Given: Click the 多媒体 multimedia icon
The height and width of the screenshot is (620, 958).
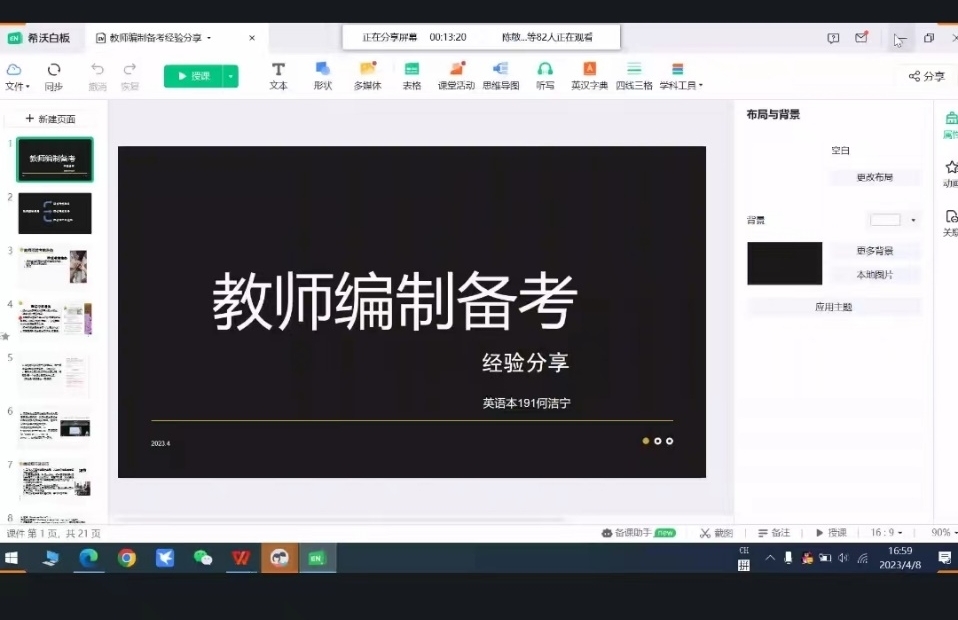Looking at the screenshot, I should (x=367, y=75).
